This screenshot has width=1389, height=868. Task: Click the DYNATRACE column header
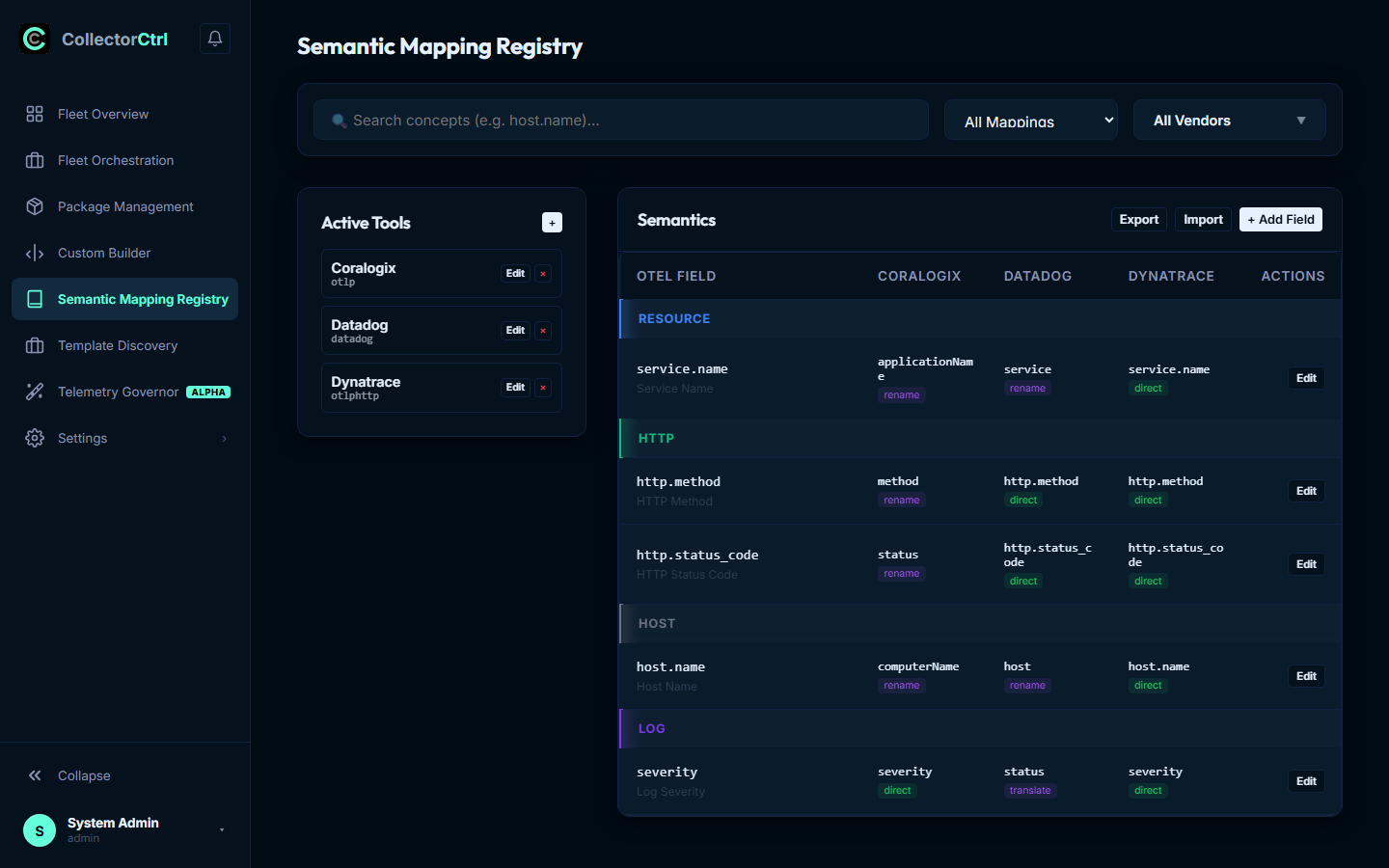pos(1171,276)
